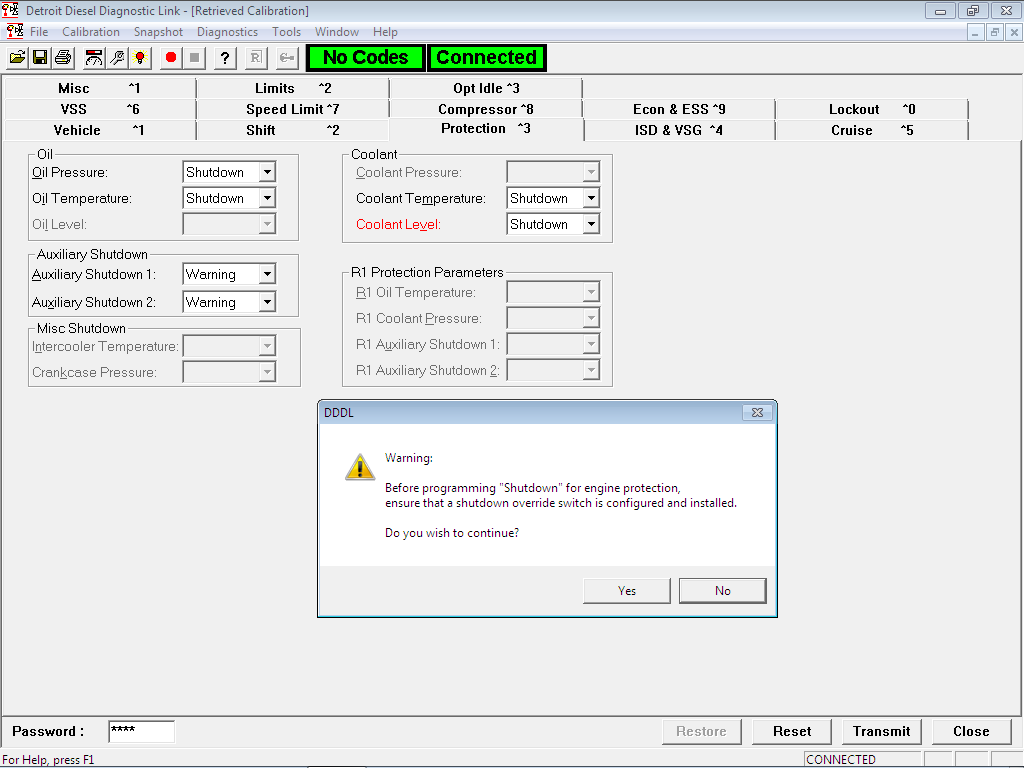
Task: Open the Diagnostics menu
Action: [227, 32]
